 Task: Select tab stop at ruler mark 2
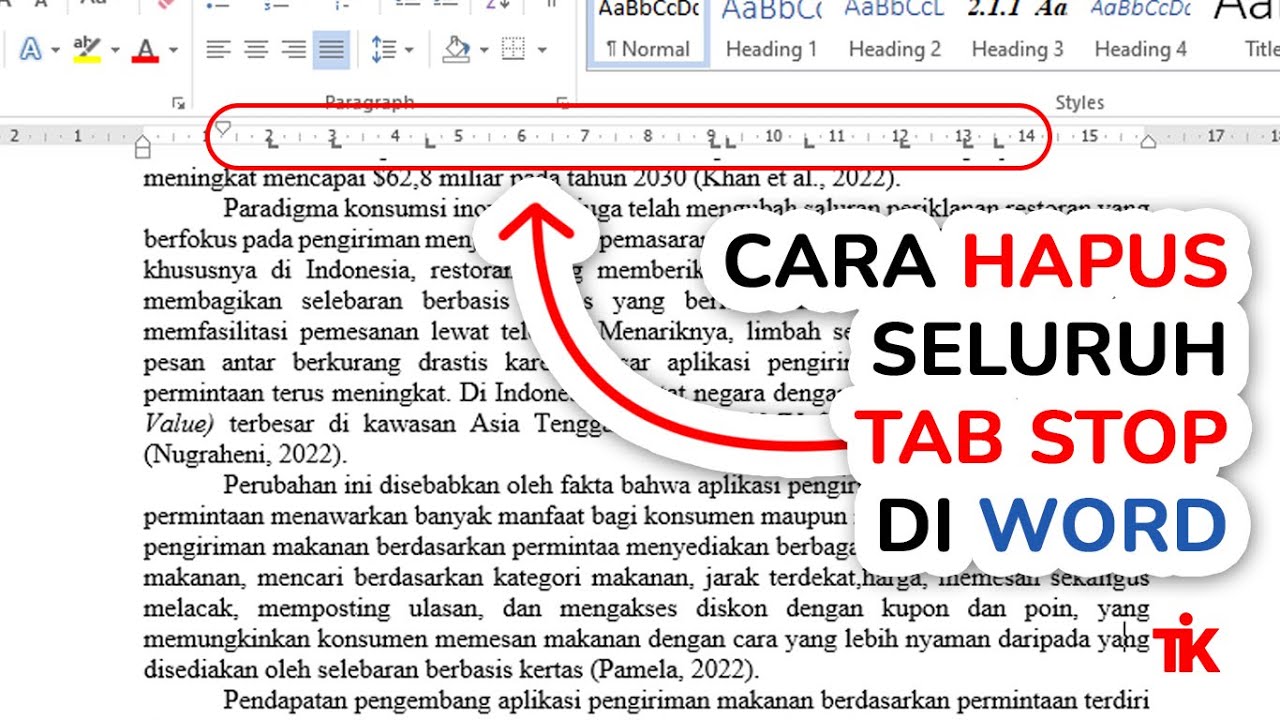(x=271, y=143)
